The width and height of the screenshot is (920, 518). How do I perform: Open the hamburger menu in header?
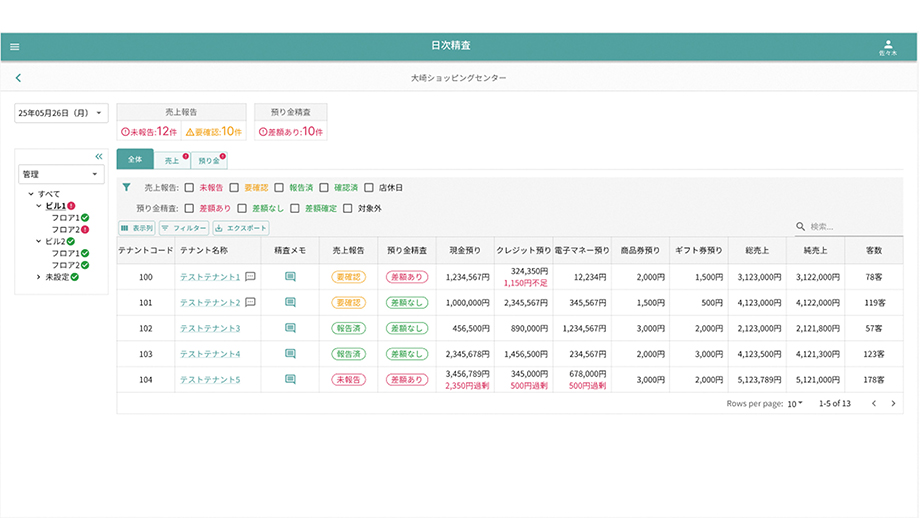tap(14, 47)
